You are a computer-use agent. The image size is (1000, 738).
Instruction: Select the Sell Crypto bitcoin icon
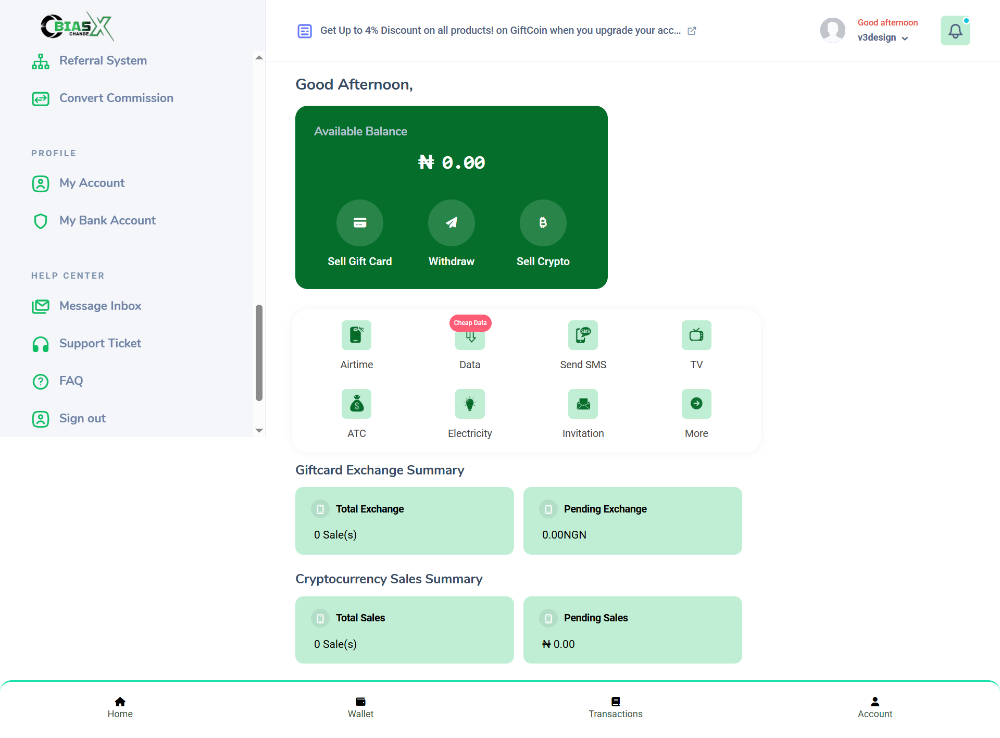(x=543, y=223)
